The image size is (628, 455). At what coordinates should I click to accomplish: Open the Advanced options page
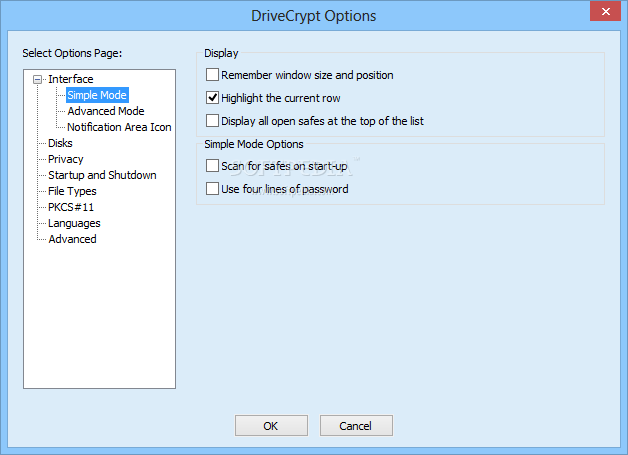pos(72,239)
